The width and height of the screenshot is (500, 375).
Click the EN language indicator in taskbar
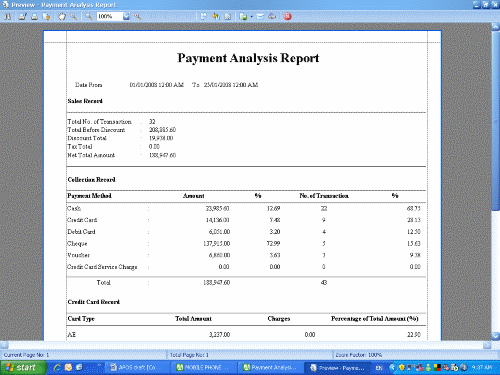coord(379,368)
